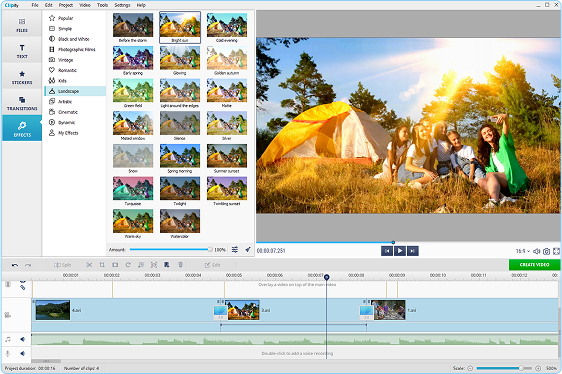The image size is (562, 374).
Task: Select the Popular effects category
Action: tap(75, 18)
